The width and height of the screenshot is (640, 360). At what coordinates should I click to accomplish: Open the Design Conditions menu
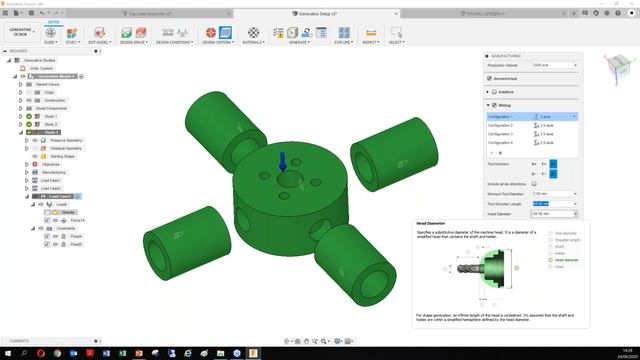pos(175,42)
